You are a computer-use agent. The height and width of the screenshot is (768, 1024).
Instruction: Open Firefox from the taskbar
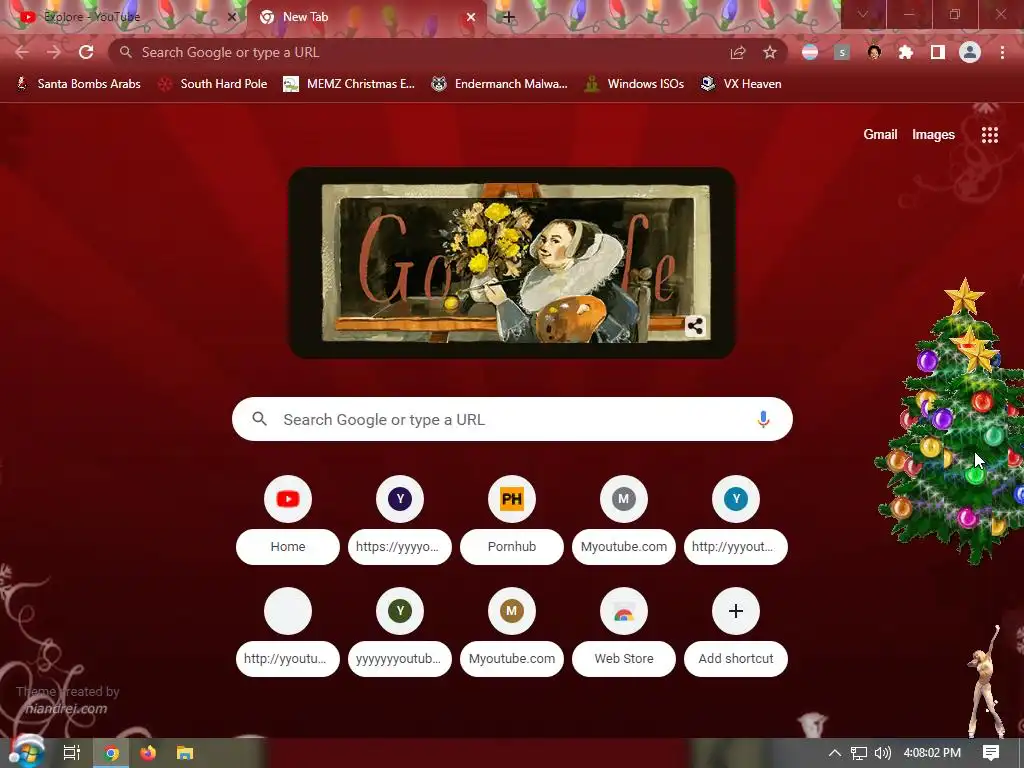[148, 753]
